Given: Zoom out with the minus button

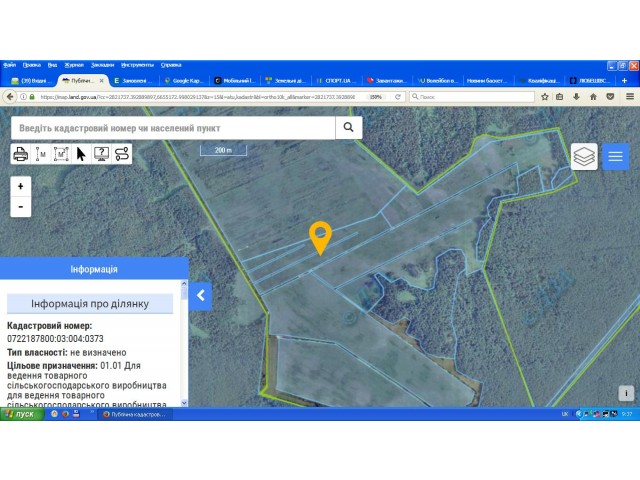Looking at the screenshot, I should point(20,207).
